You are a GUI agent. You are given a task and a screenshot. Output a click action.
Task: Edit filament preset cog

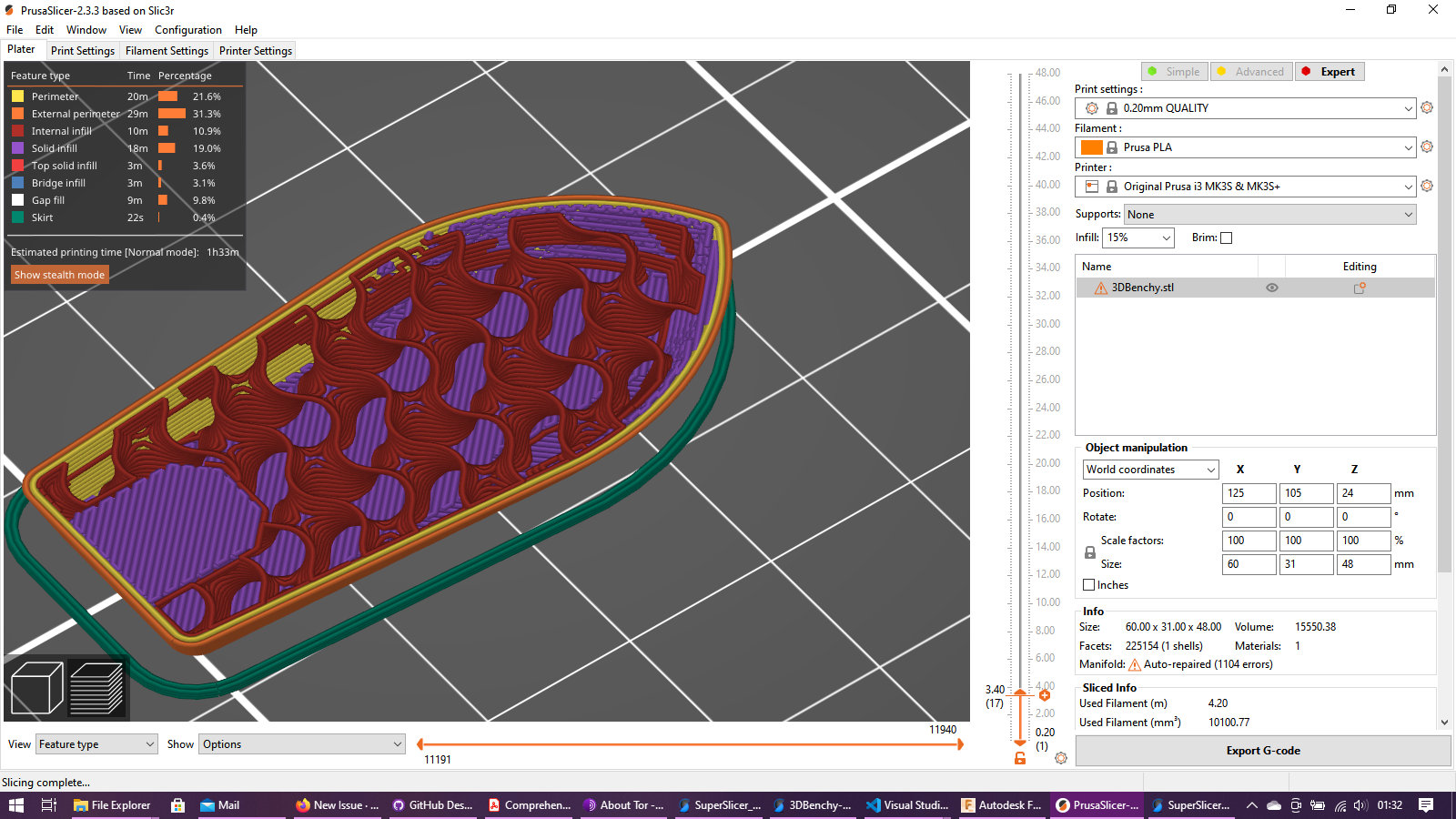click(x=1427, y=147)
